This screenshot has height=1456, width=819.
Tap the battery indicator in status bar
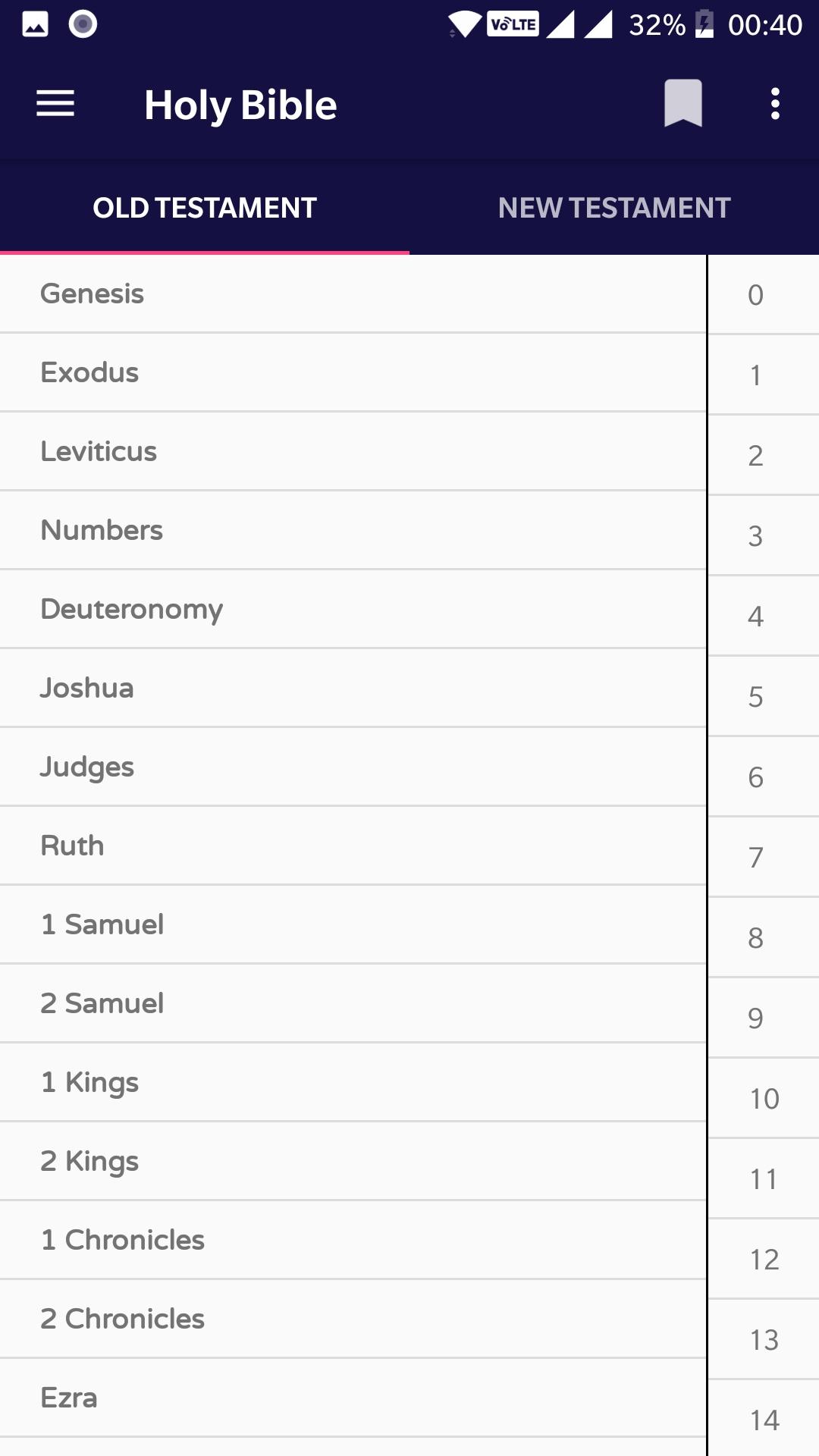[x=704, y=24]
